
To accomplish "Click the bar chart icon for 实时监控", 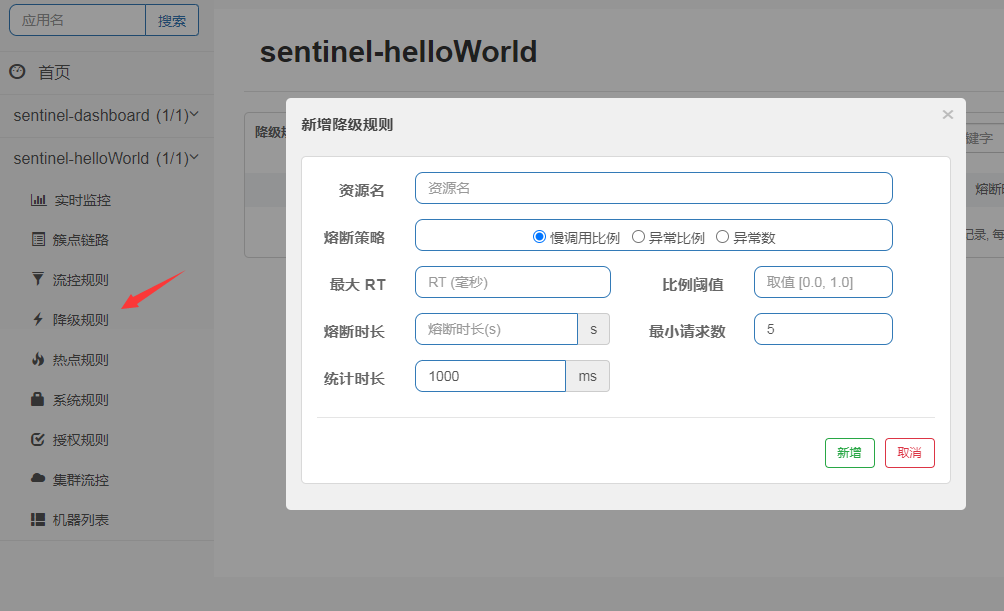I will point(38,200).
